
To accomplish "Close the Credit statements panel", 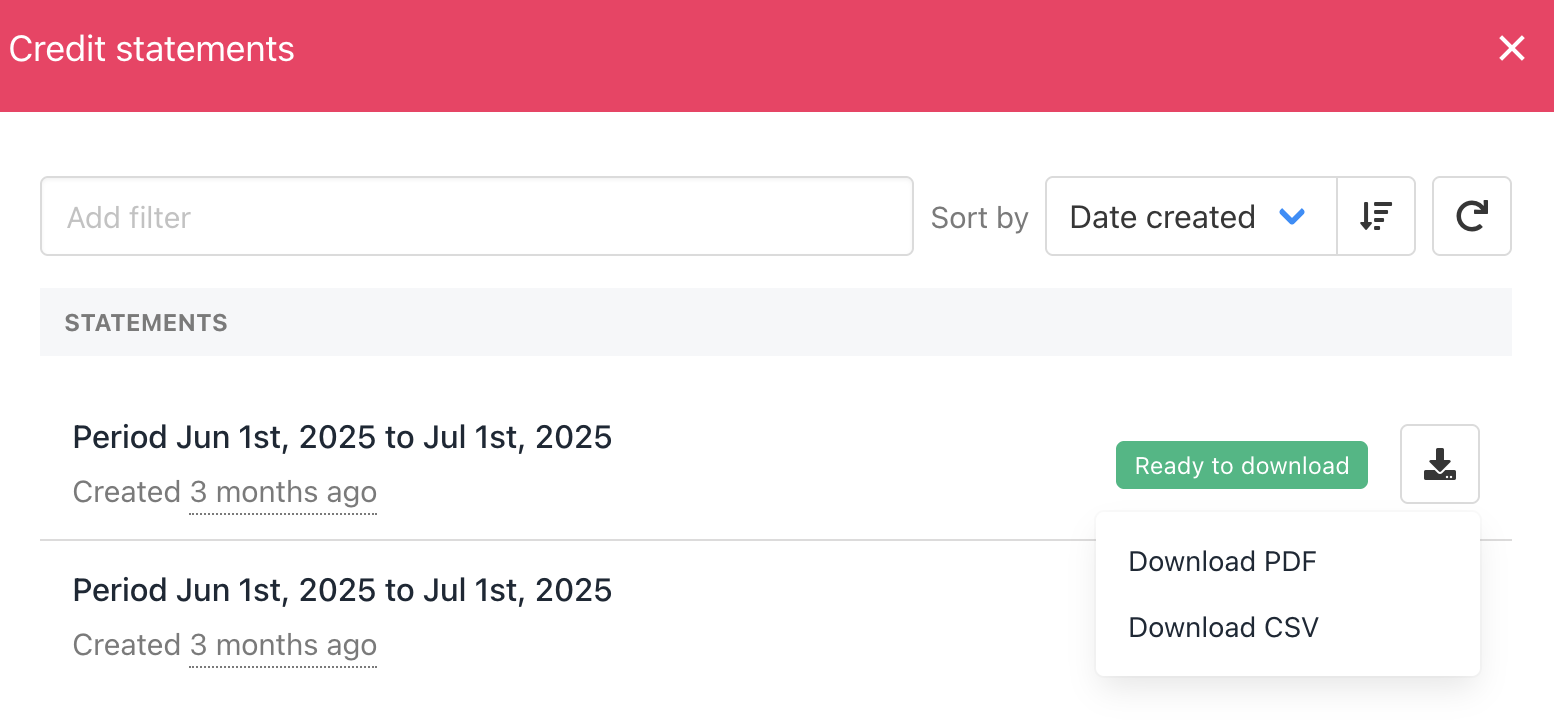I will tap(1511, 48).
